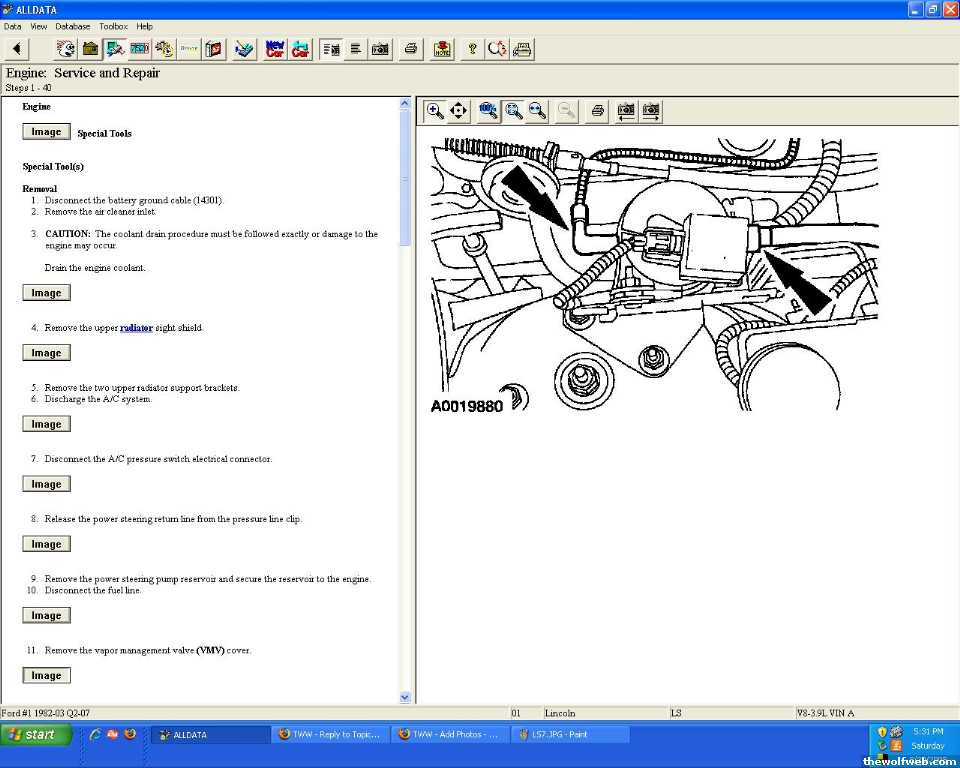960x768 pixels.
Task: Select the pan arrows tool
Action: [459, 111]
